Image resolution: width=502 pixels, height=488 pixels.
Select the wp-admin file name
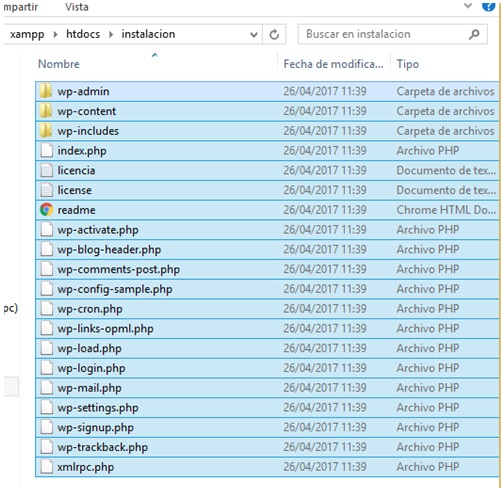coord(83,91)
